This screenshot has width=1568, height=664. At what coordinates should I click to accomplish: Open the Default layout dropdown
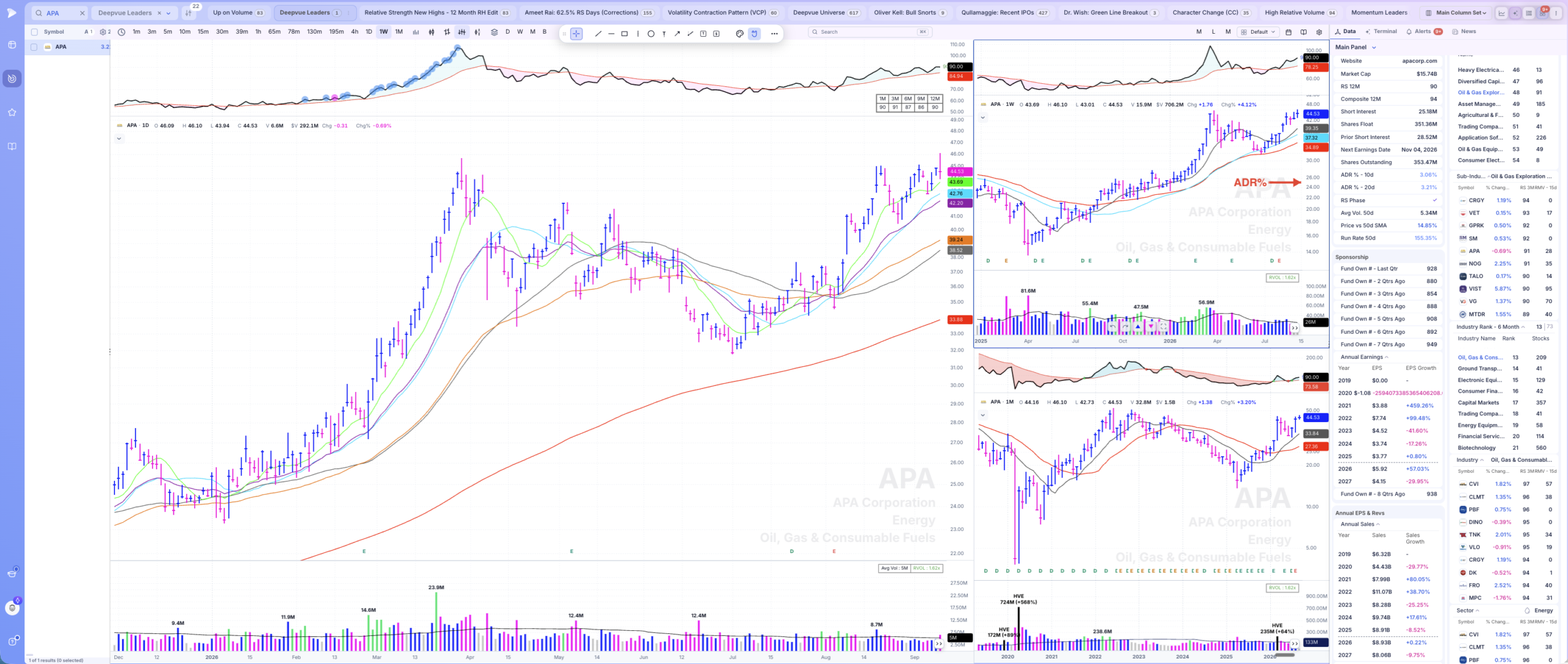pyautogui.click(x=1258, y=32)
